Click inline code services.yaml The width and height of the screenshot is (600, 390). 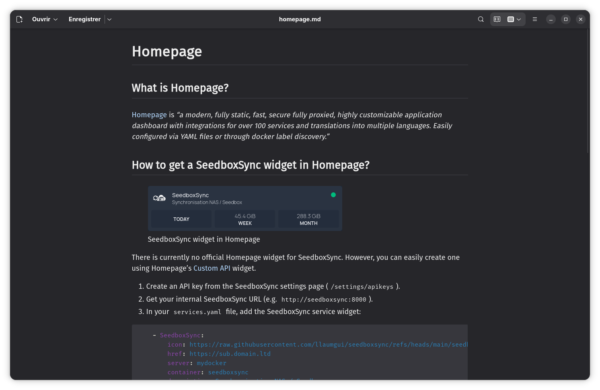[197, 312]
